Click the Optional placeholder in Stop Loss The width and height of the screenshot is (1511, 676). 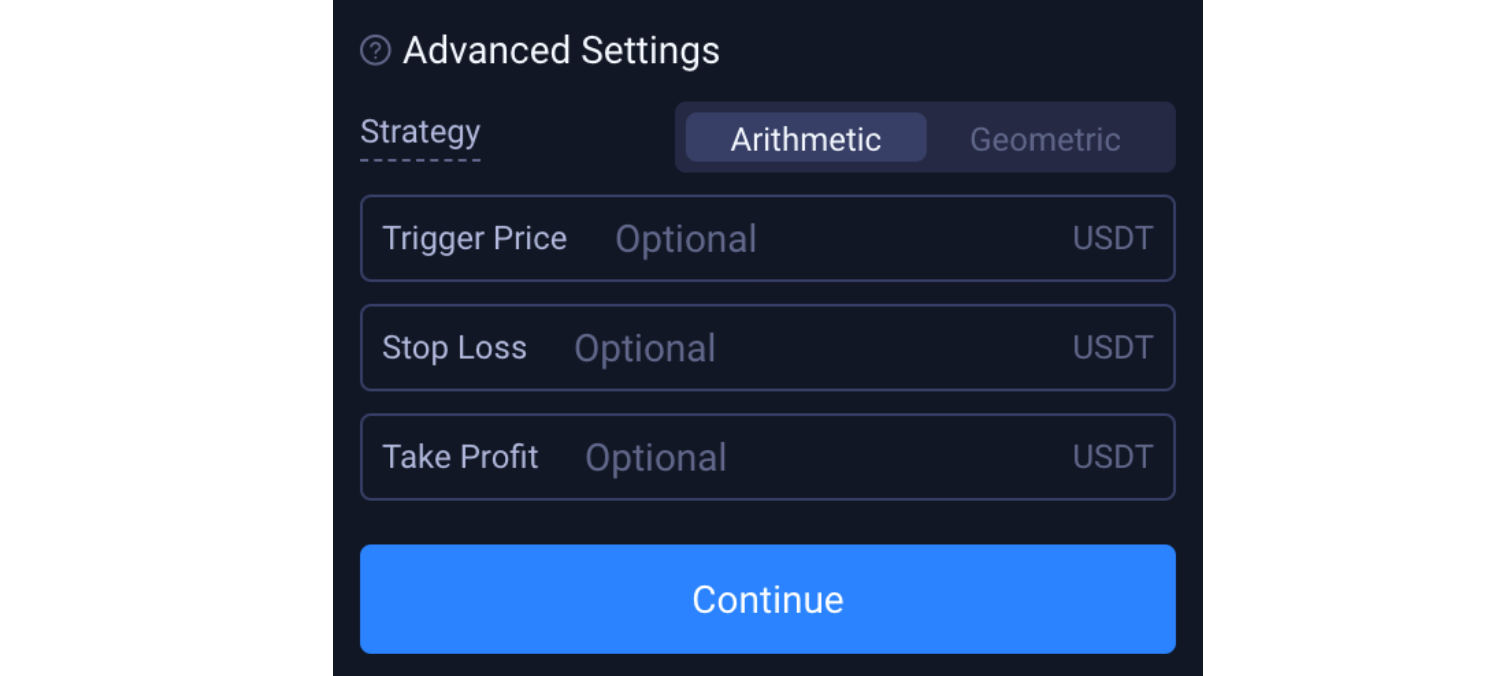click(x=645, y=348)
